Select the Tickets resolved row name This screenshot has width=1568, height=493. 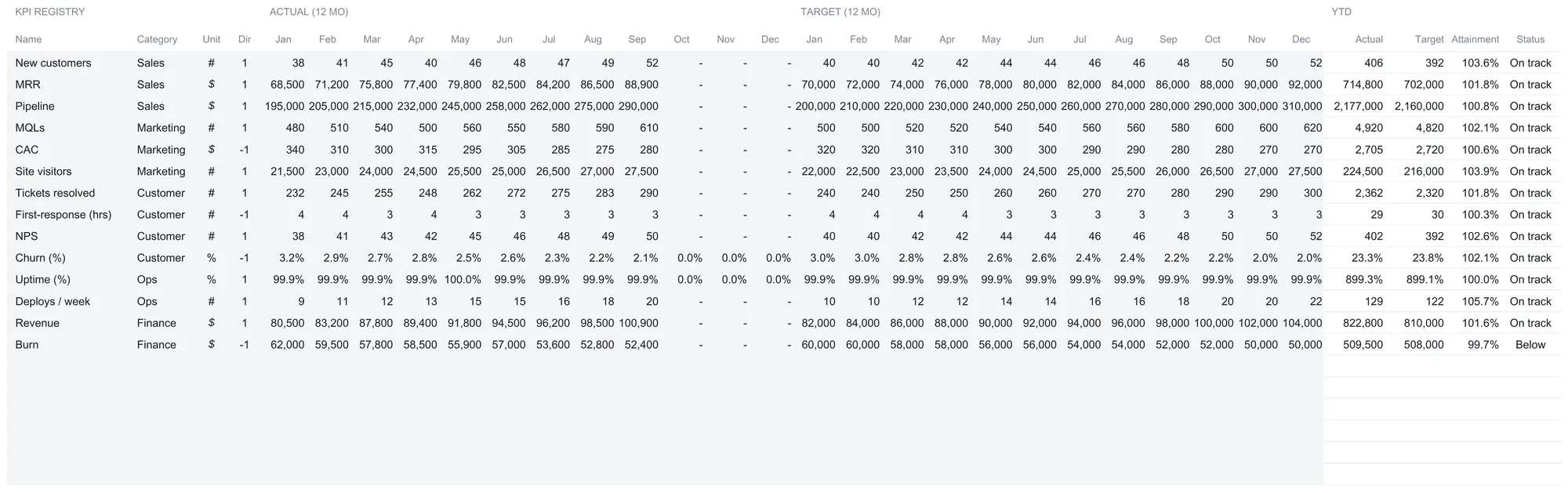55,193
